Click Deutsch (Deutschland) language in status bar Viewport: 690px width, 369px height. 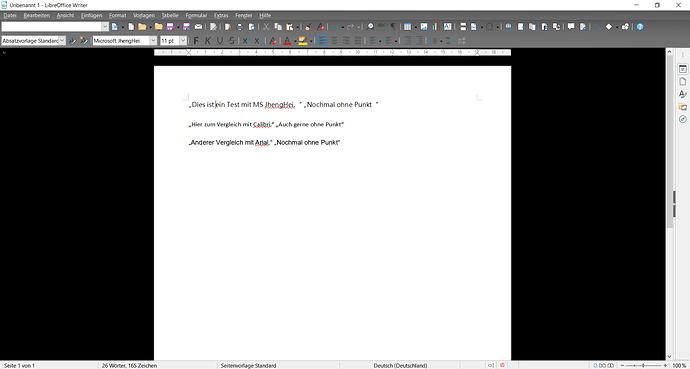tap(400, 365)
